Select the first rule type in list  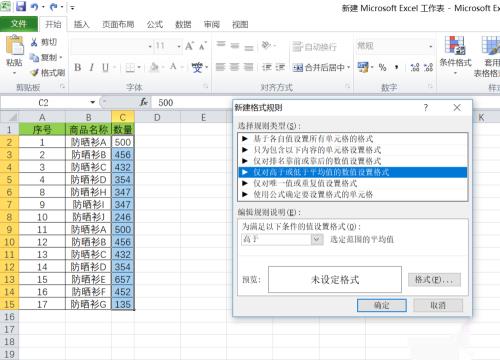coord(353,138)
